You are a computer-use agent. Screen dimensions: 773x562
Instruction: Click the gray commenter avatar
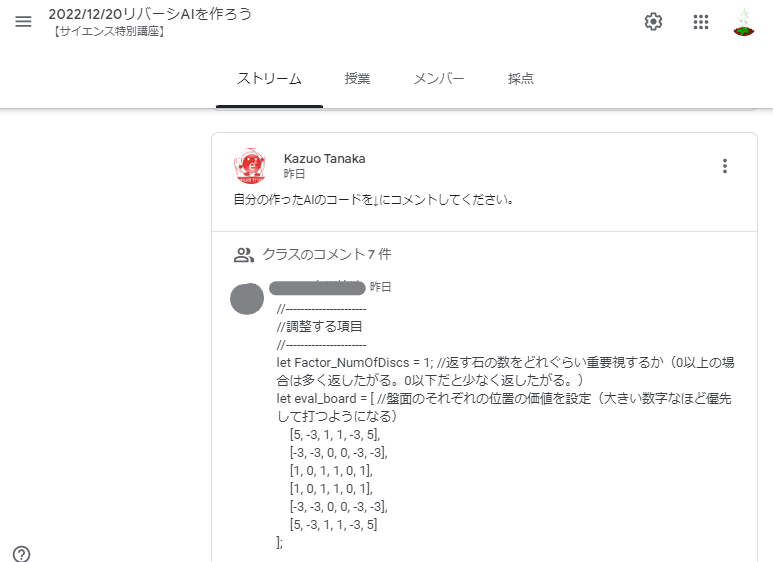coord(247,298)
